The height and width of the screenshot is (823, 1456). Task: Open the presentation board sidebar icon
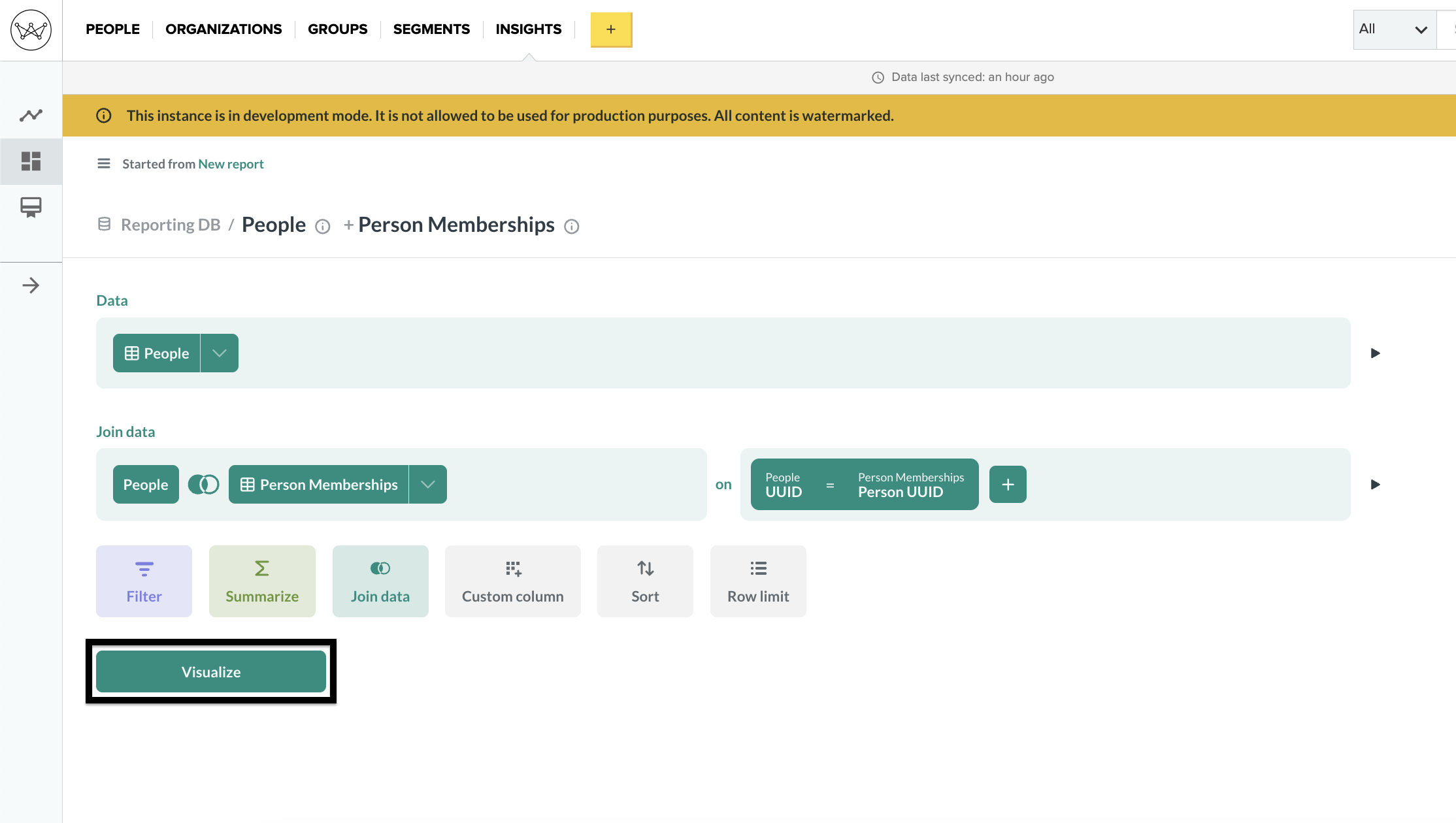(x=31, y=208)
